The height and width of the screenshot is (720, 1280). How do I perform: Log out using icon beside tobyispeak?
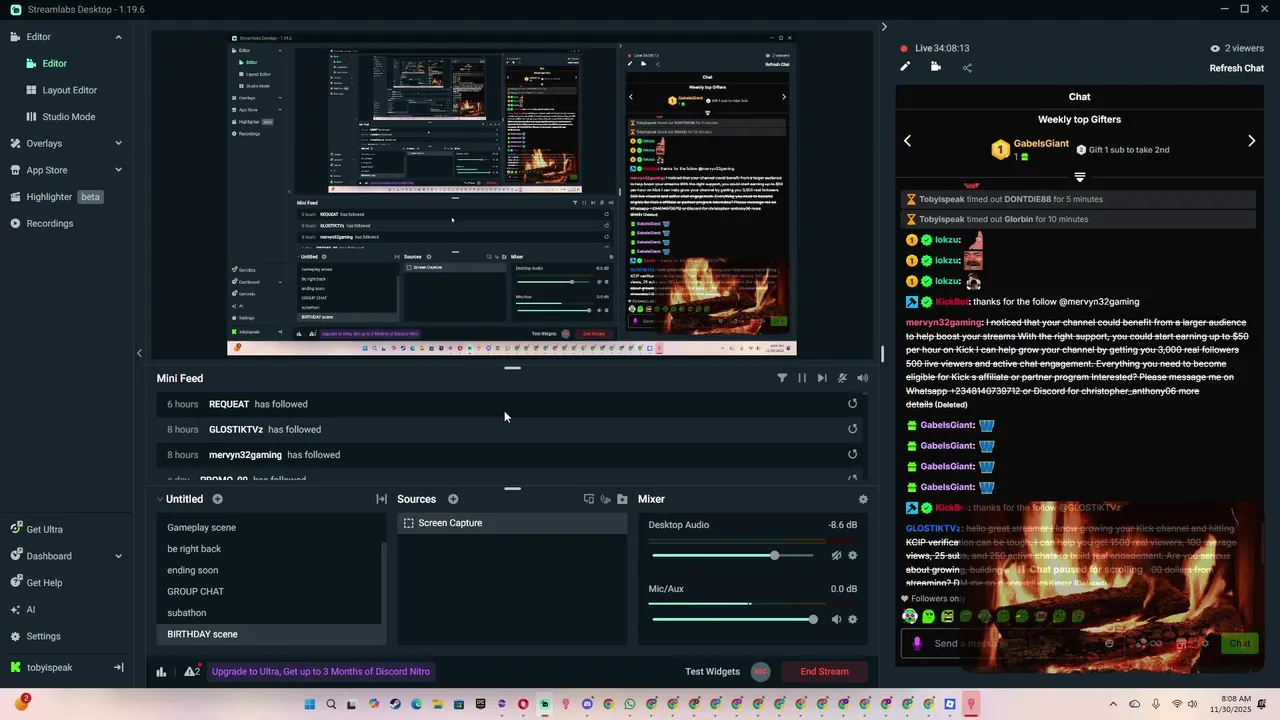[x=118, y=667]
